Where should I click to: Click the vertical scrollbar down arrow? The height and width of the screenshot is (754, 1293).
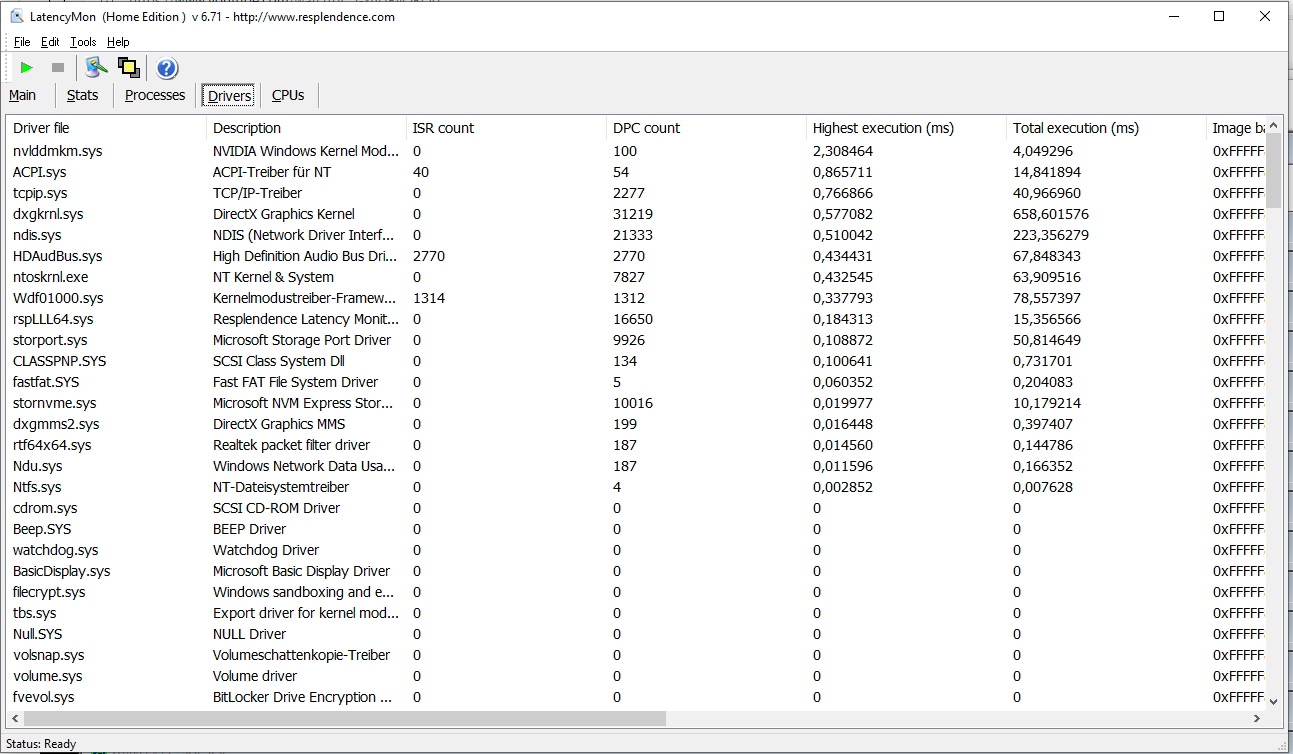pos(1273,700)
